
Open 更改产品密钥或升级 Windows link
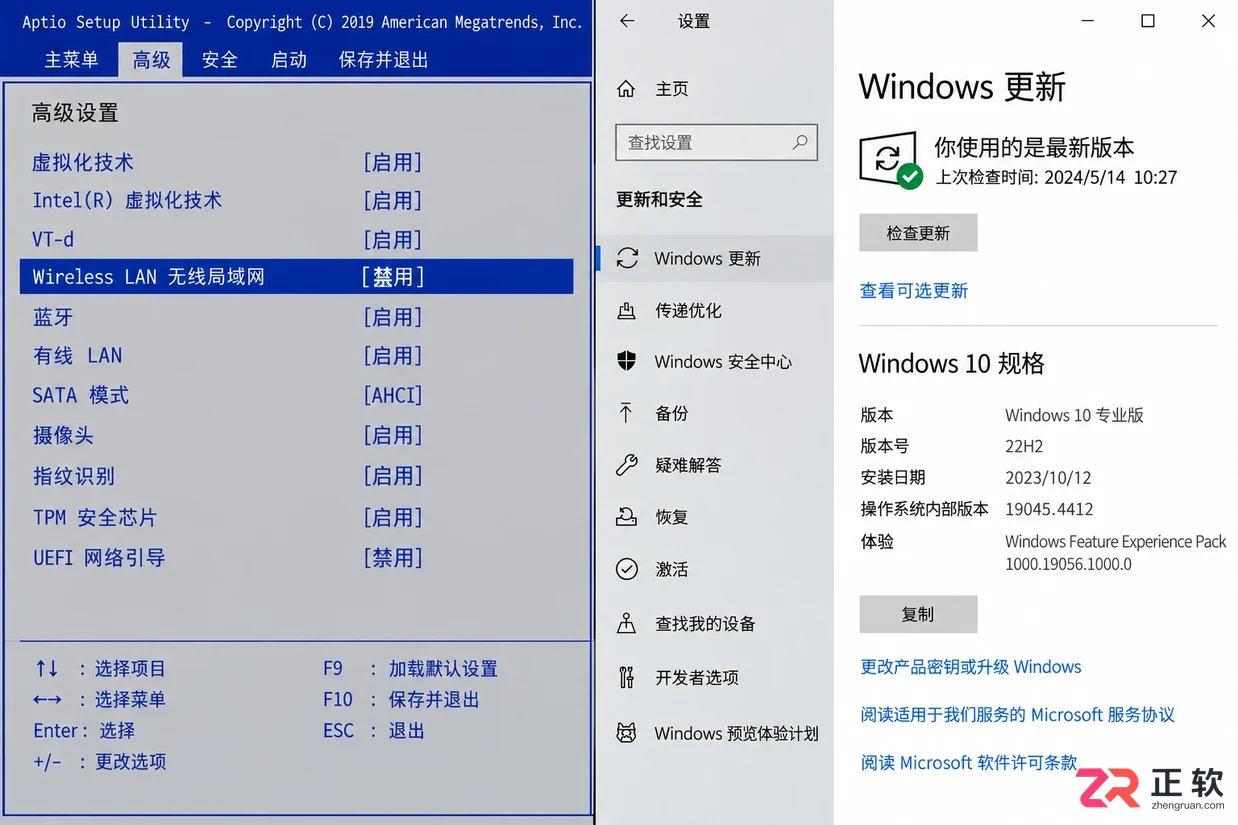[971, 667]
